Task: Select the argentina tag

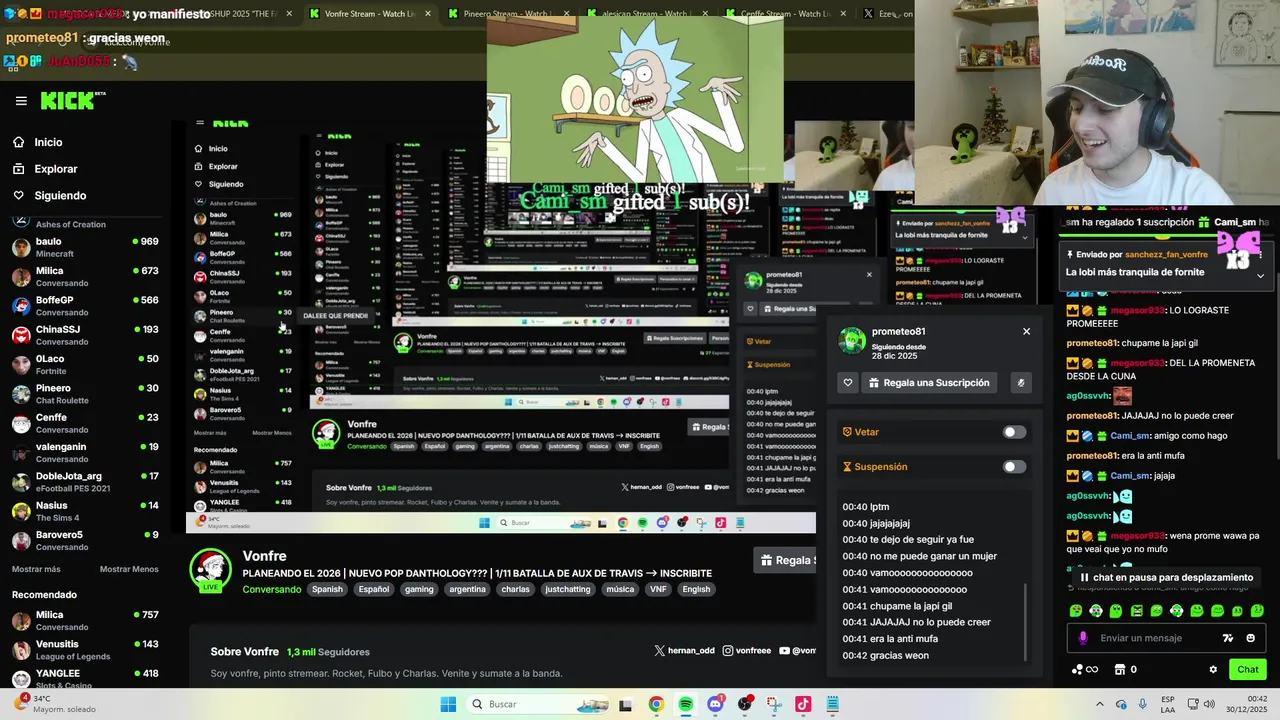Action: pos(467,589)
